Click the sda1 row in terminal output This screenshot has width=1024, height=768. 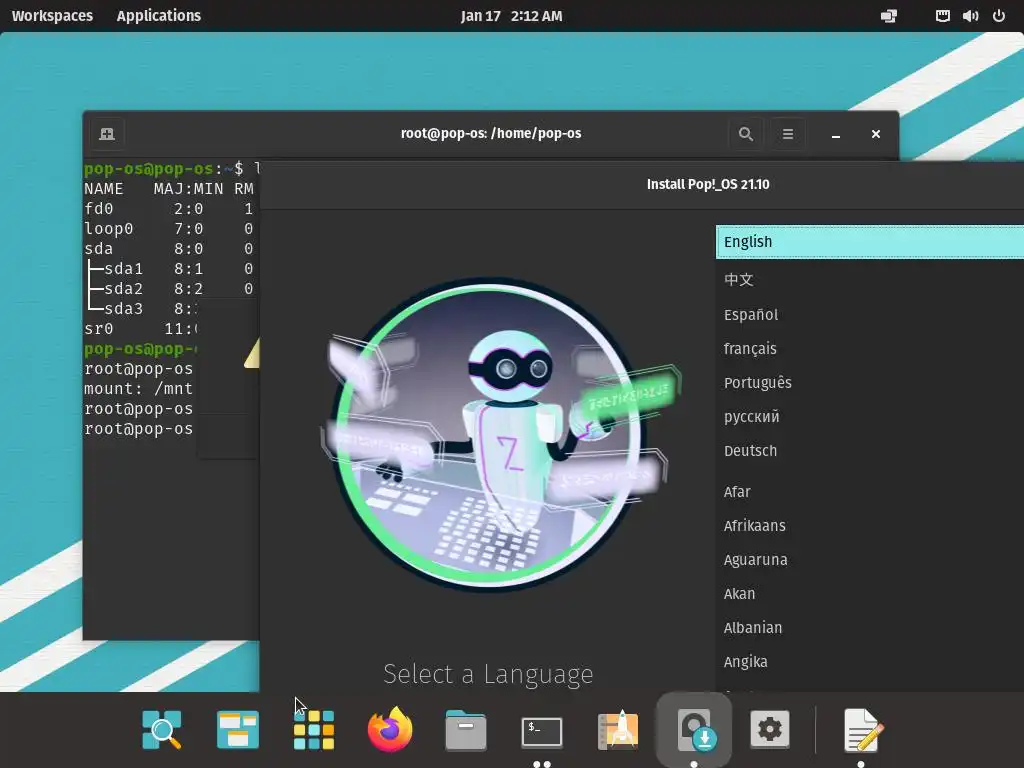click(x=171, y=268)
